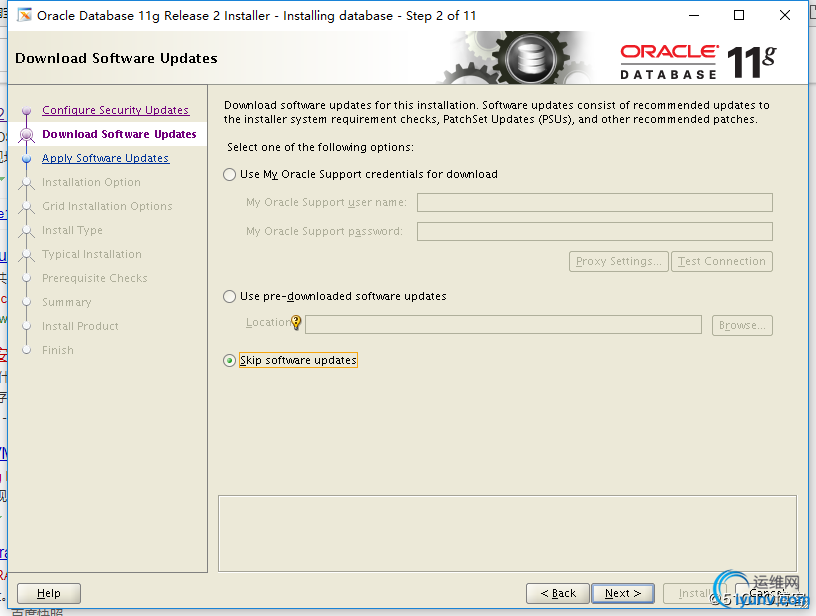The height and width of the screenshot is (616, 816).
Task: Click the Install button
Action: pyautogui.click(x=694, y=593)
